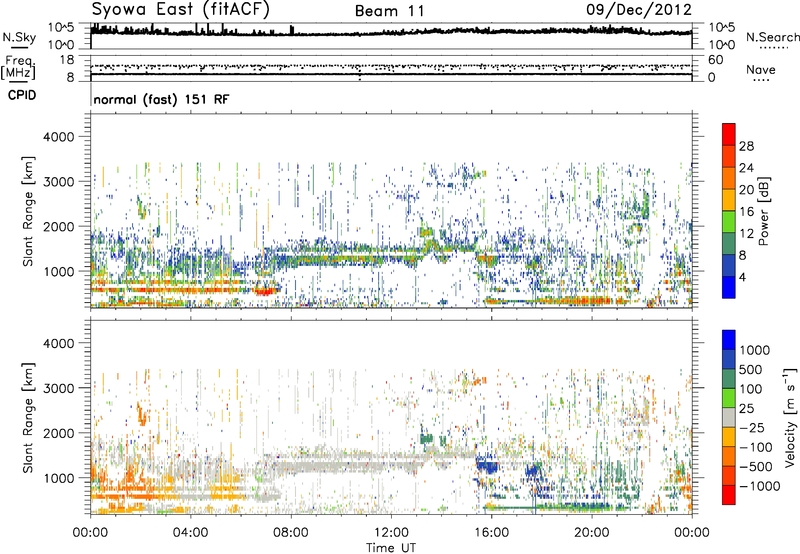The width and height of the screenshot is (800, 554).
Task: Click the 'Syowa East (fitACF)' title
Action: 181,10
